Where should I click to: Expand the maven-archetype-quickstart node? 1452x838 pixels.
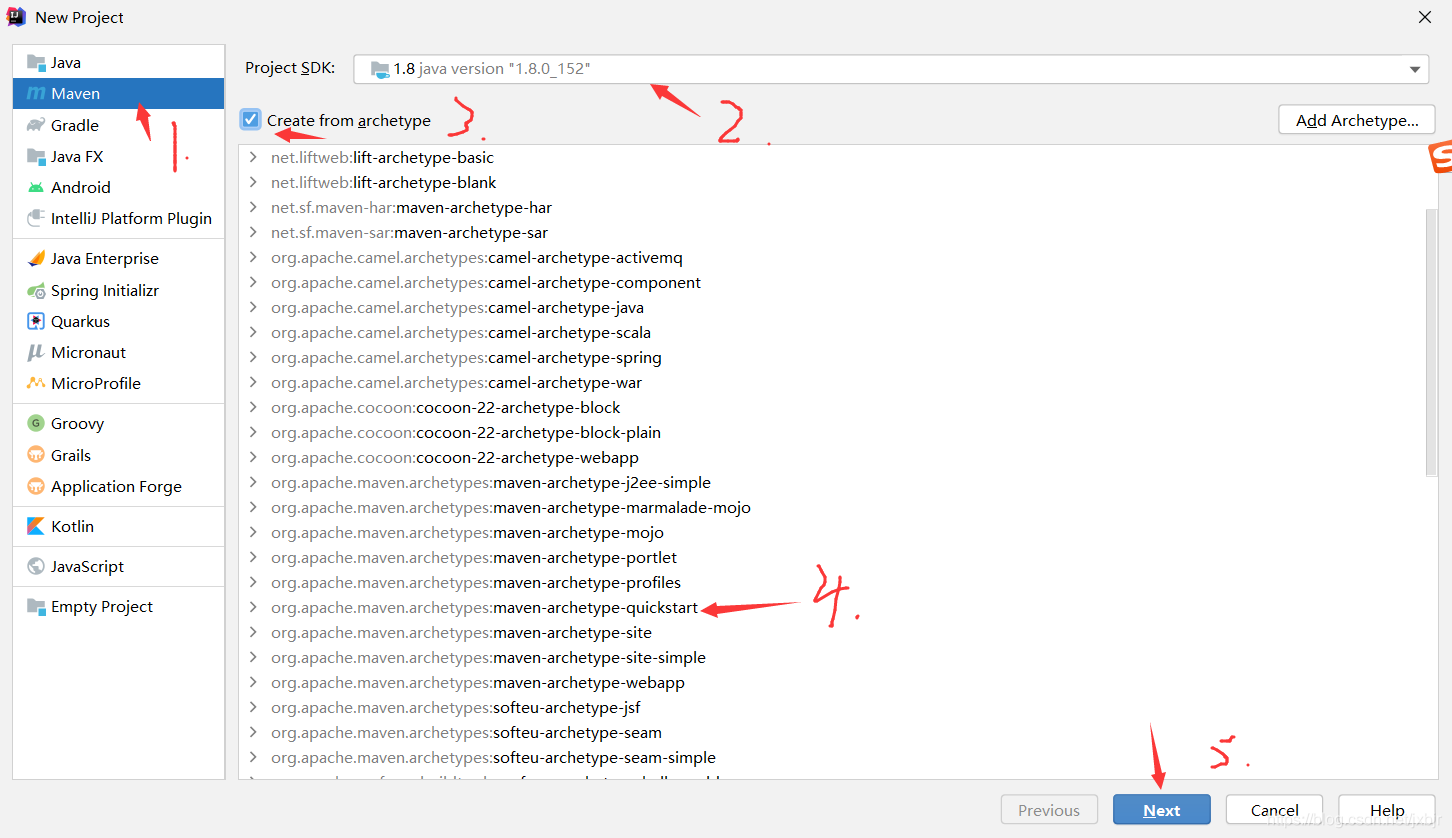click(253, 607)
